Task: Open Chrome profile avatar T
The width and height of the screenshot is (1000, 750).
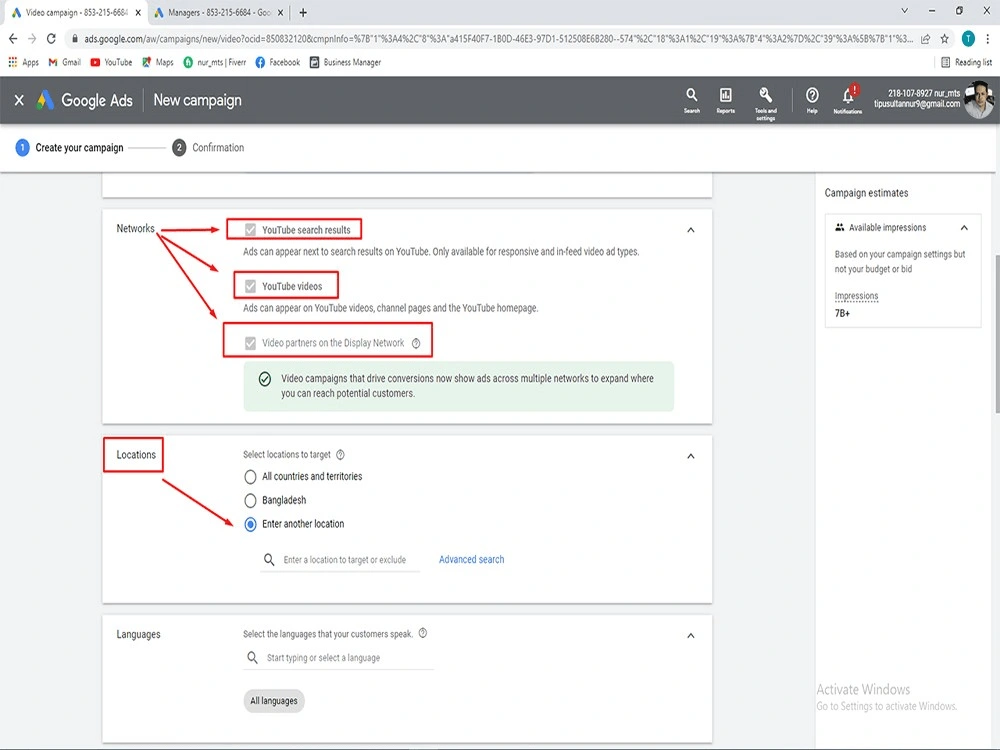Action: tap(968, 39)
